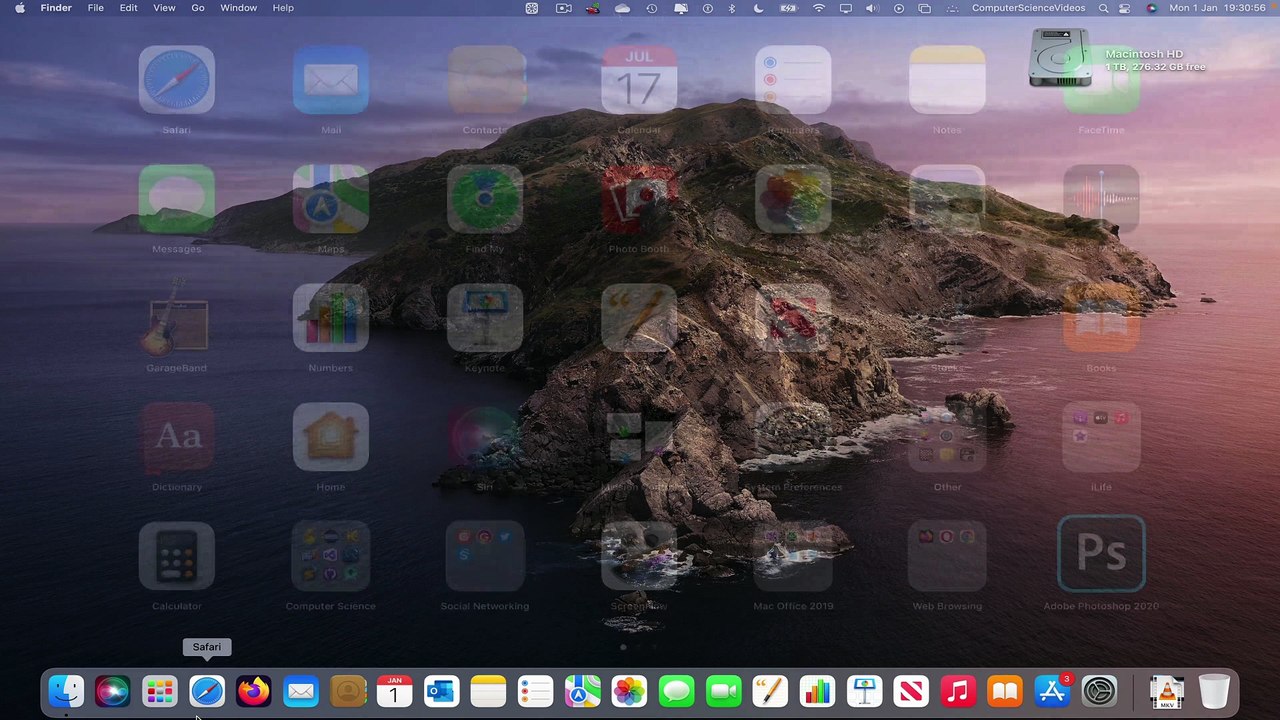Open the File menu

point(96,8)
